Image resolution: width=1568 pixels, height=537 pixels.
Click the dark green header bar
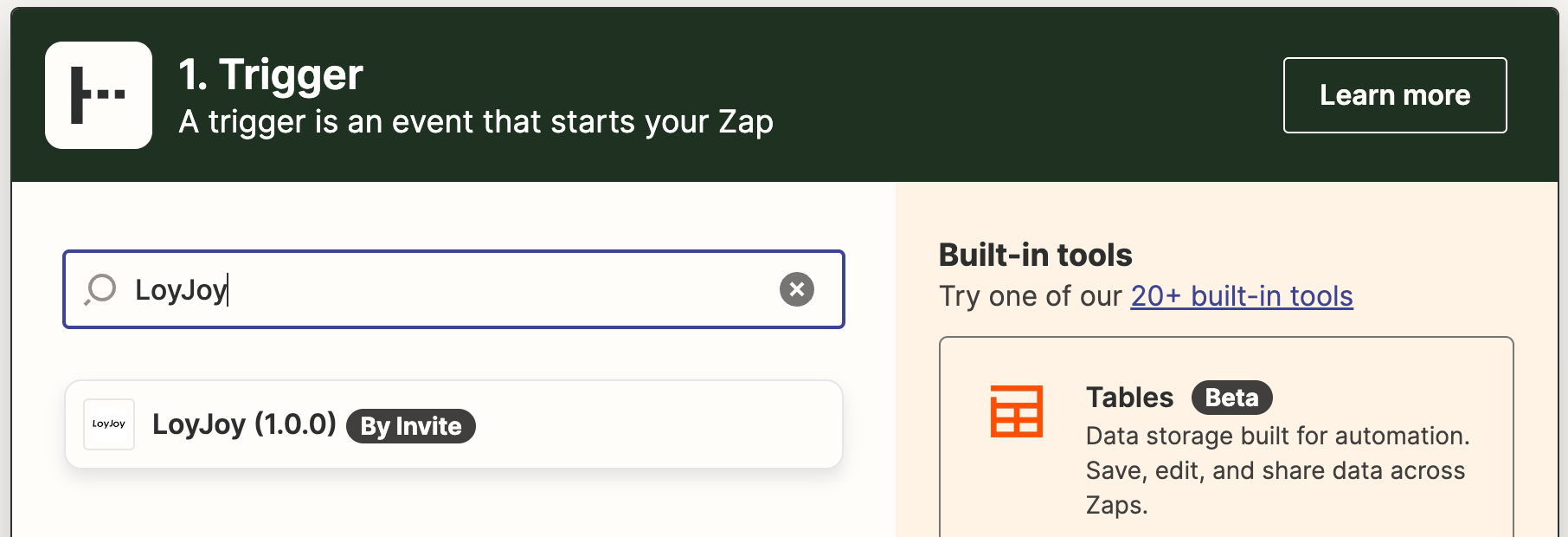[995, 95]
